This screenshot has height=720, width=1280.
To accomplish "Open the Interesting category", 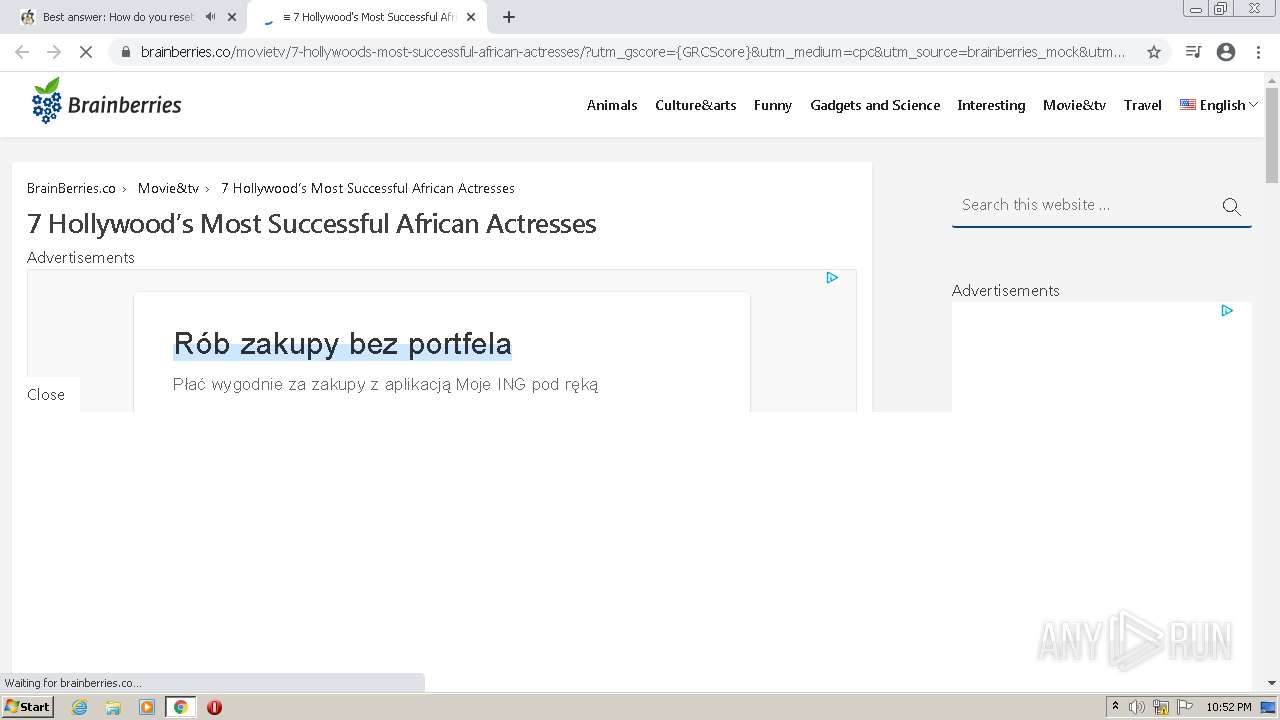I will point(991,105).
